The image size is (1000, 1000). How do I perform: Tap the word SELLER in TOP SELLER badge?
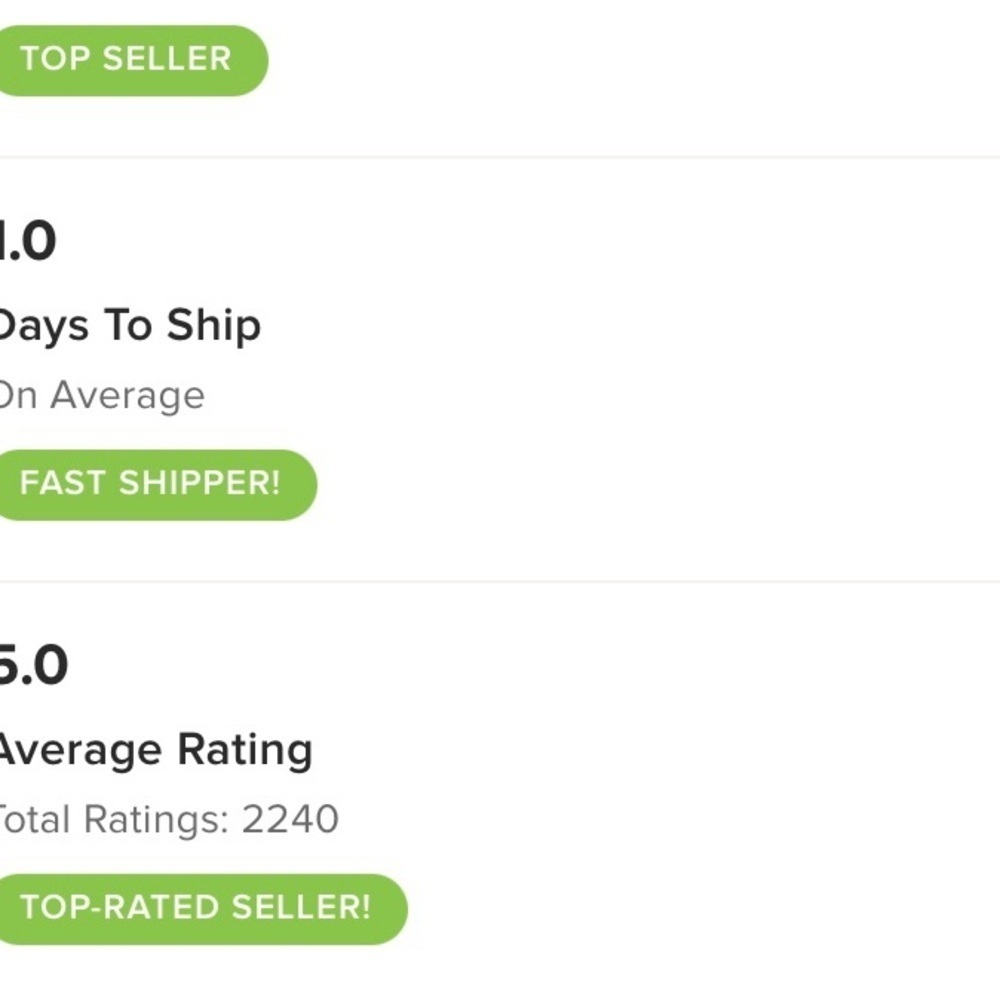[167, 59]
